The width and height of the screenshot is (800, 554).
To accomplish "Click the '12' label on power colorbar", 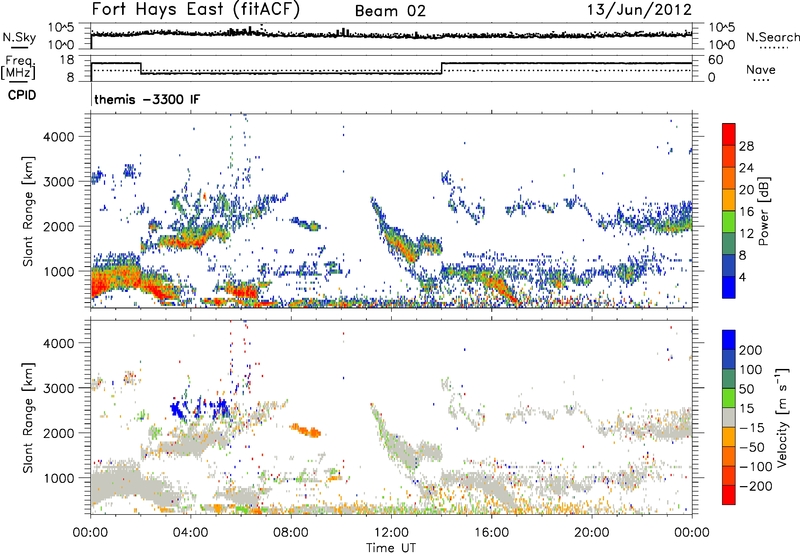I will (x=746, y=234).
